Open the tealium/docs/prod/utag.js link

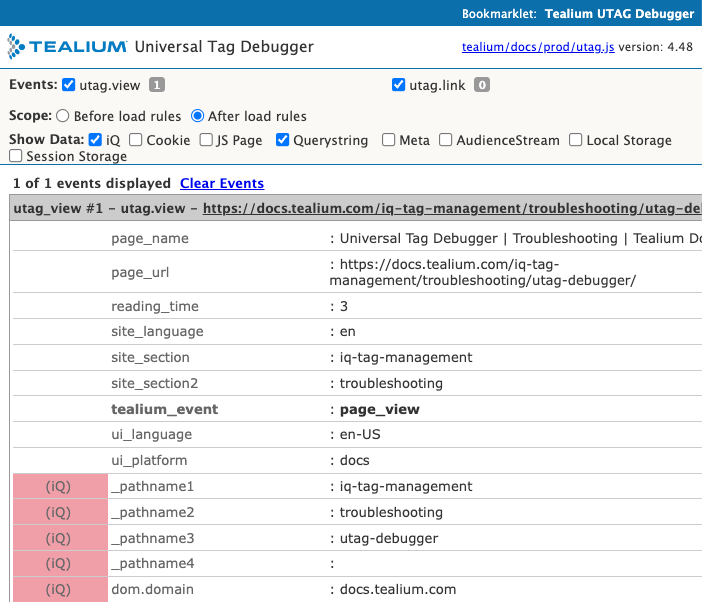[x=538, y=47]
